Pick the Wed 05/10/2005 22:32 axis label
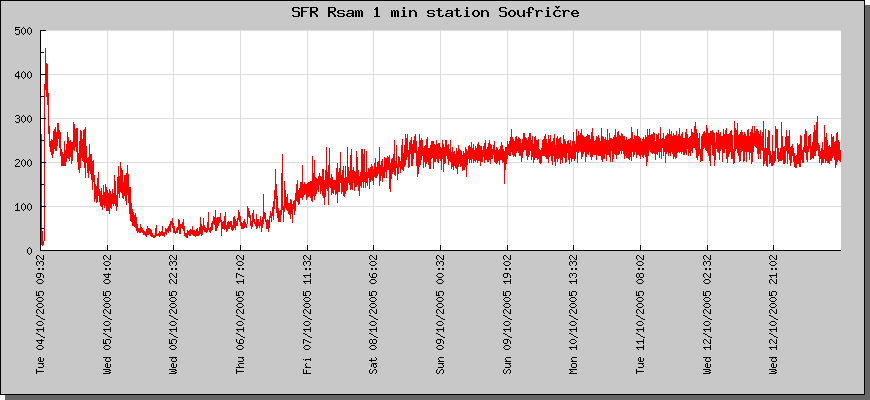This screenshot has width=870, height=400. click(x=174, y=313)
